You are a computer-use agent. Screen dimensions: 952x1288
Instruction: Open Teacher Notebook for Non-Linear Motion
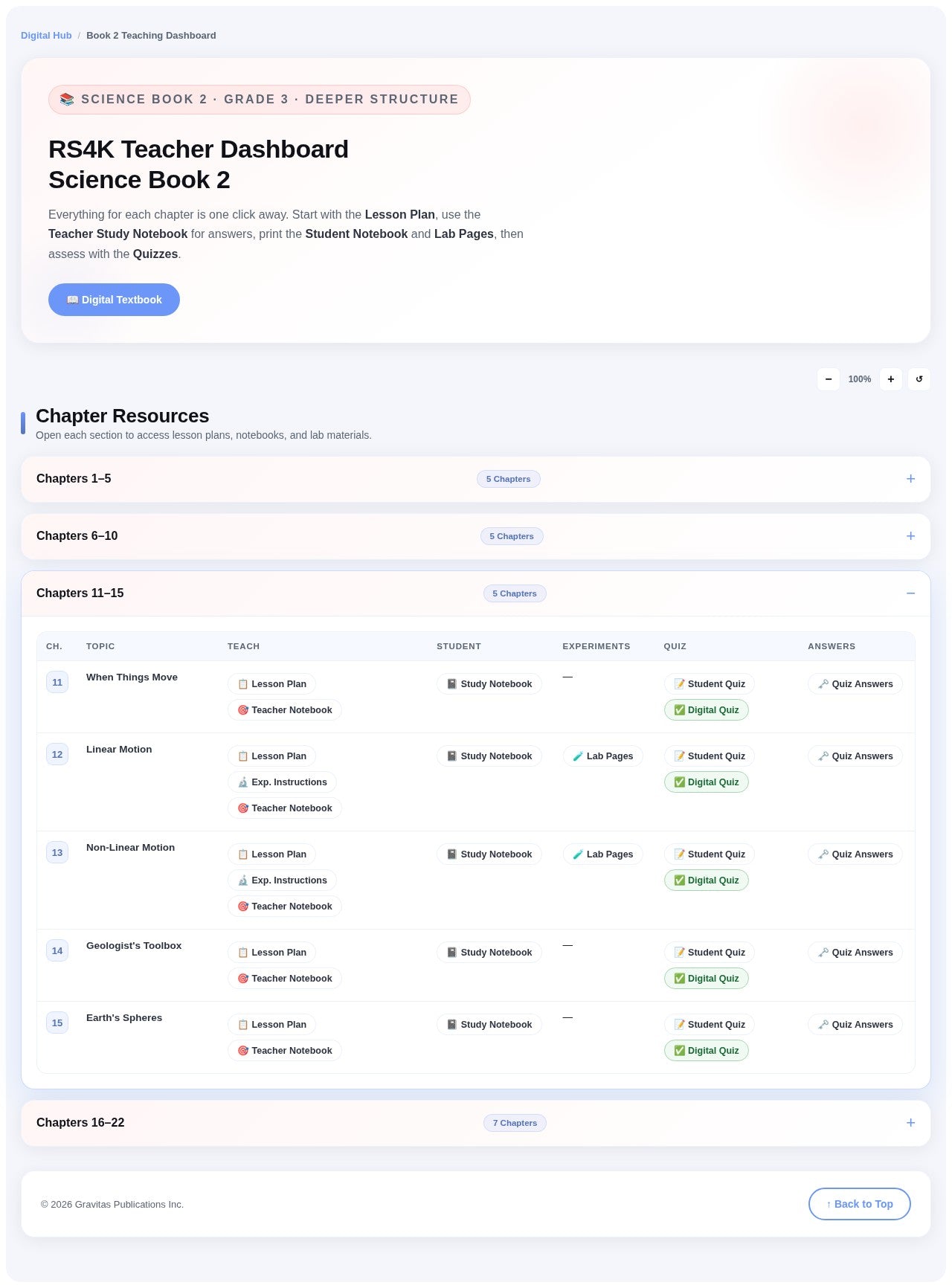[284, 907]
